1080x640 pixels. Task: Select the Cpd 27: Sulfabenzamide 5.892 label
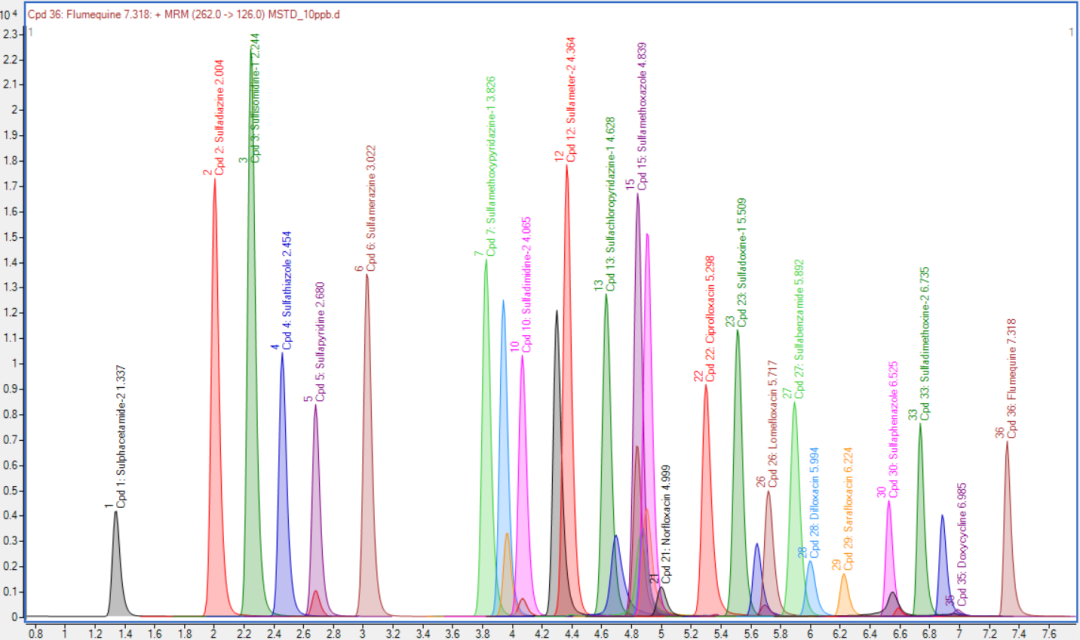coord(799,329)
